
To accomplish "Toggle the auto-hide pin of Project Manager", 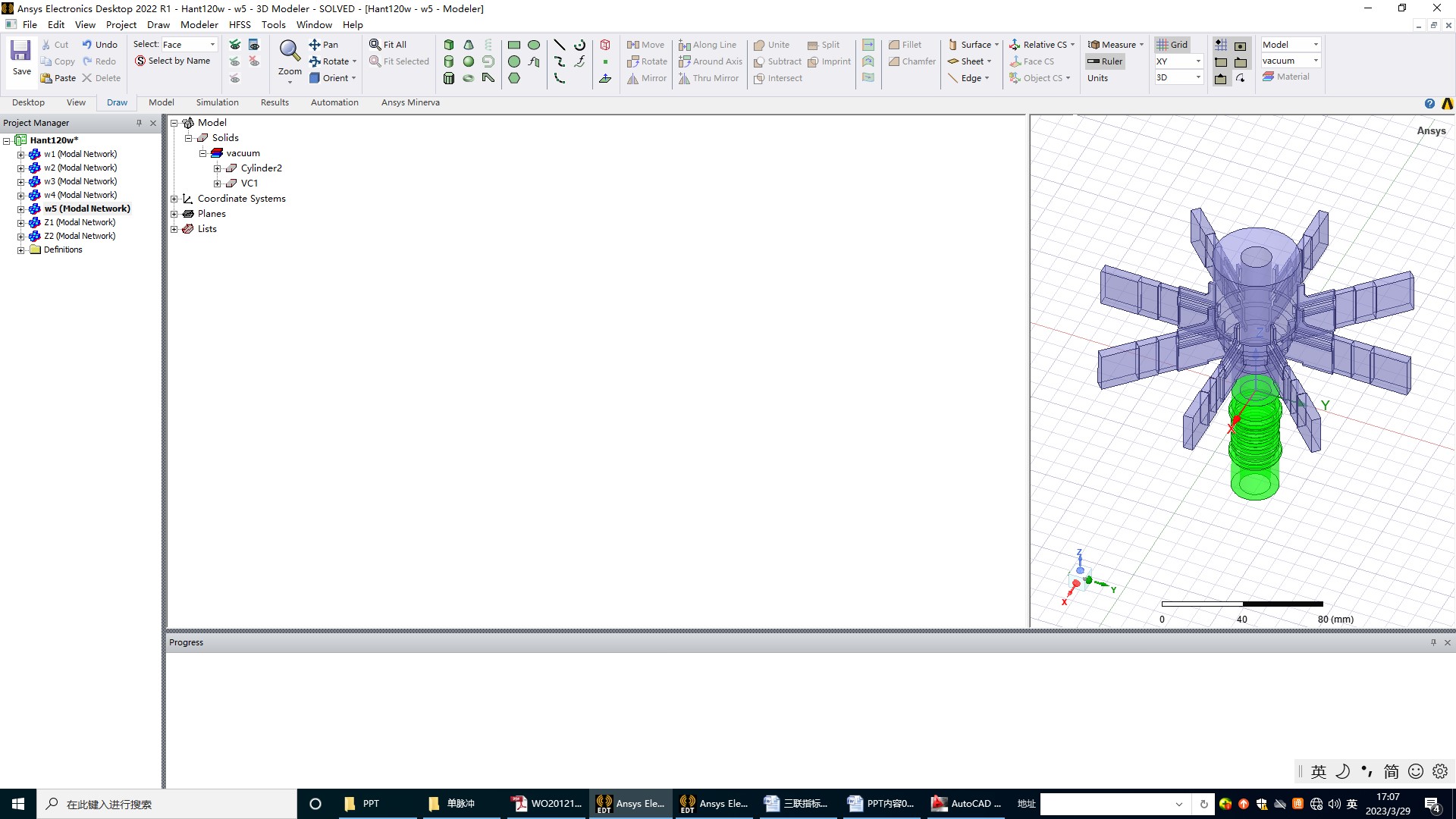I will 139,123.
